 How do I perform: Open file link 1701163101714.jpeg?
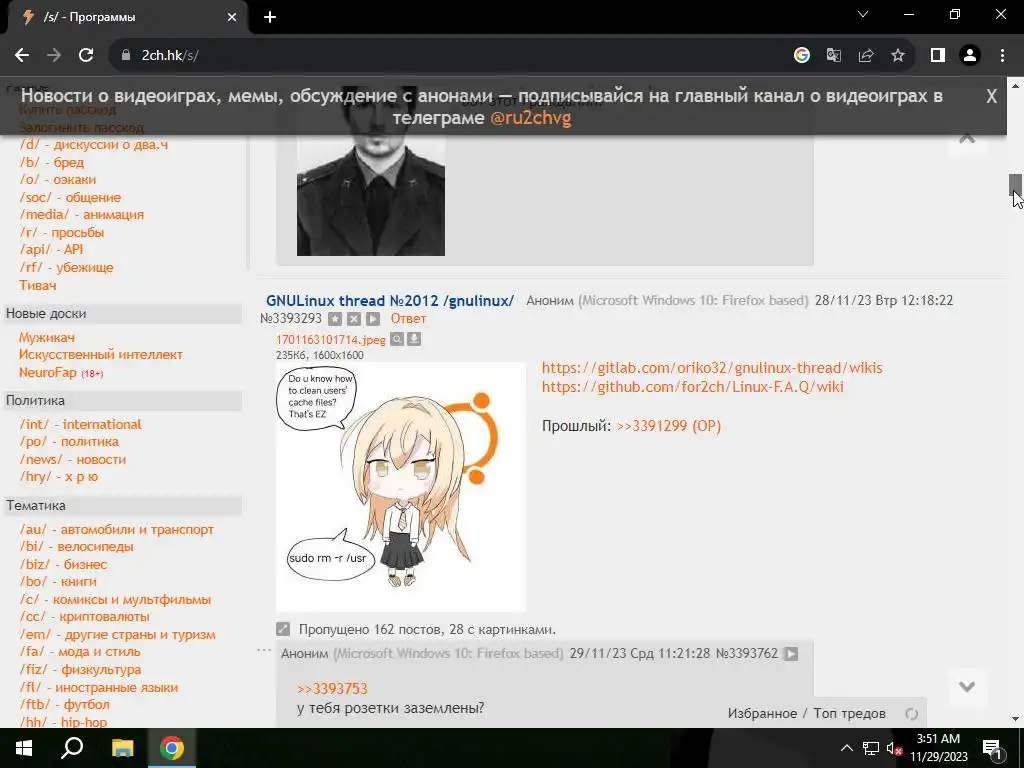pyautogui.click(x=330, y=340)
